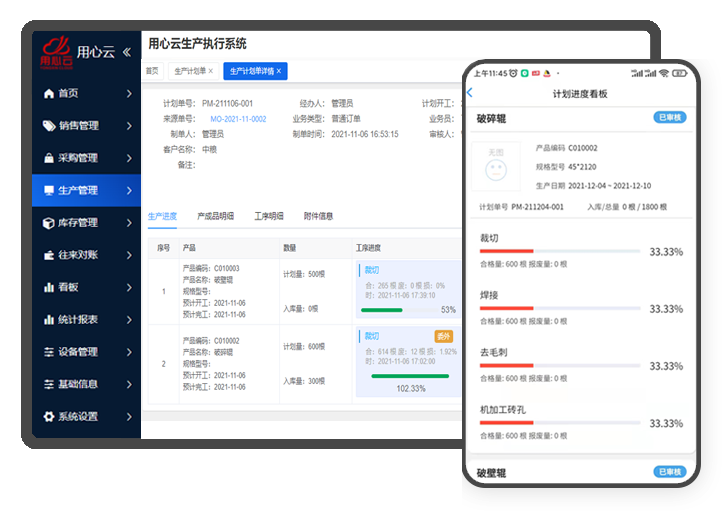Click the 委外 badge in row 2
This screenshot has height=511, width=722.
(x=443, y=337)
